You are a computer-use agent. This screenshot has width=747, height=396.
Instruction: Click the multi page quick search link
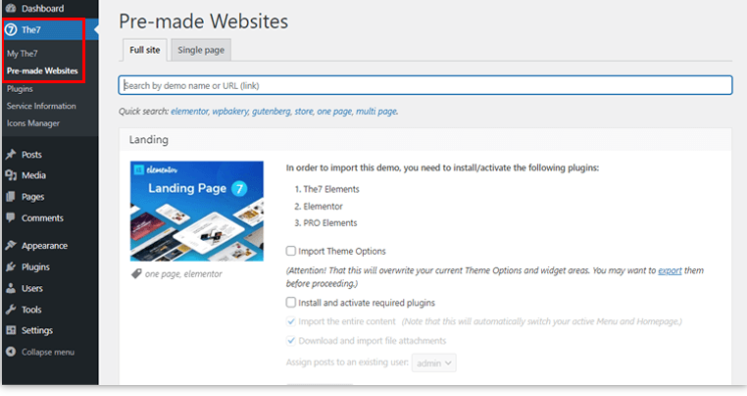(x=376, y=112)
